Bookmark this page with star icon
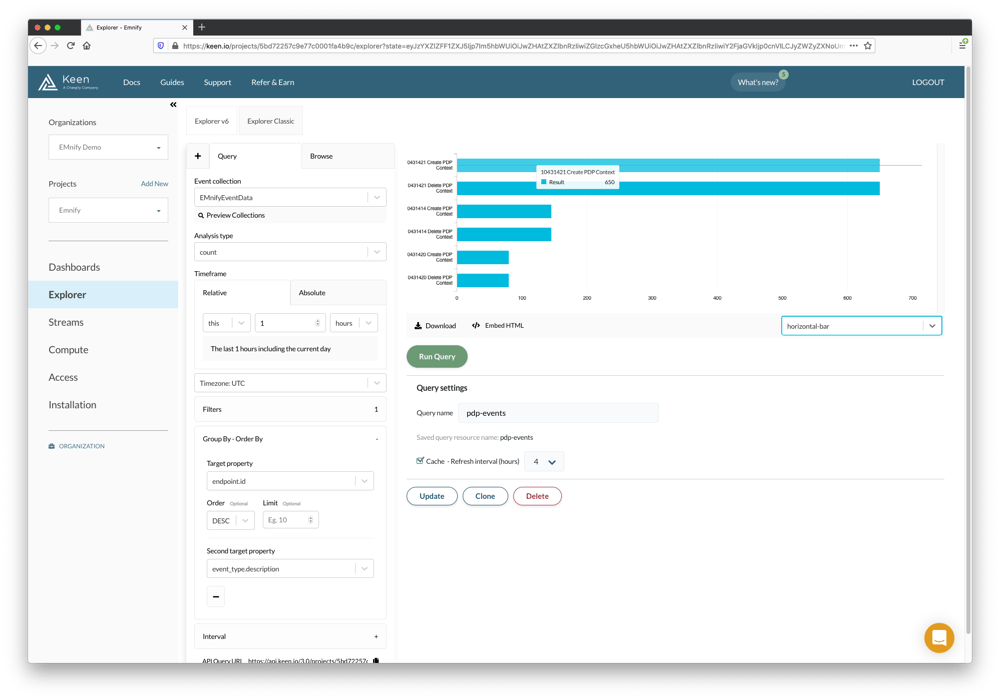 click(x=867, y=46)
